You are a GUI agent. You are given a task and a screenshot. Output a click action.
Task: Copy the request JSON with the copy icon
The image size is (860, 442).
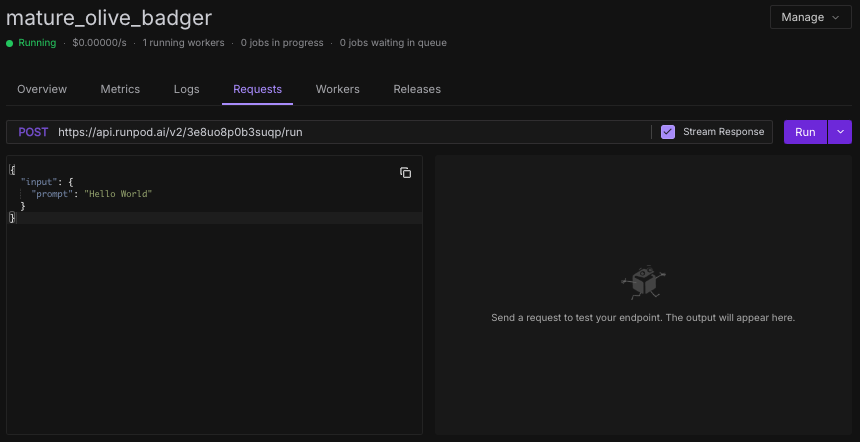pos(405,173)
